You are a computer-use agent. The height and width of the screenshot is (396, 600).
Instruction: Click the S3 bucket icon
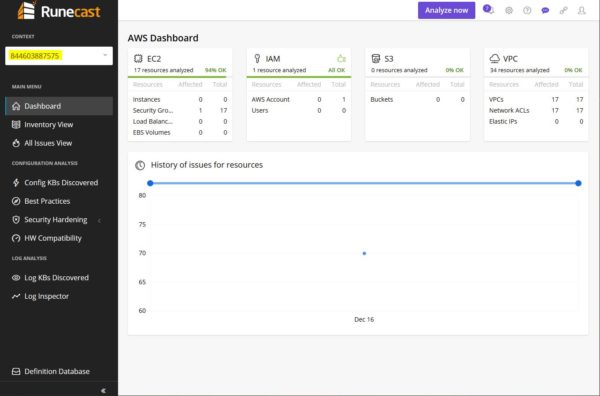pos(376,59)
